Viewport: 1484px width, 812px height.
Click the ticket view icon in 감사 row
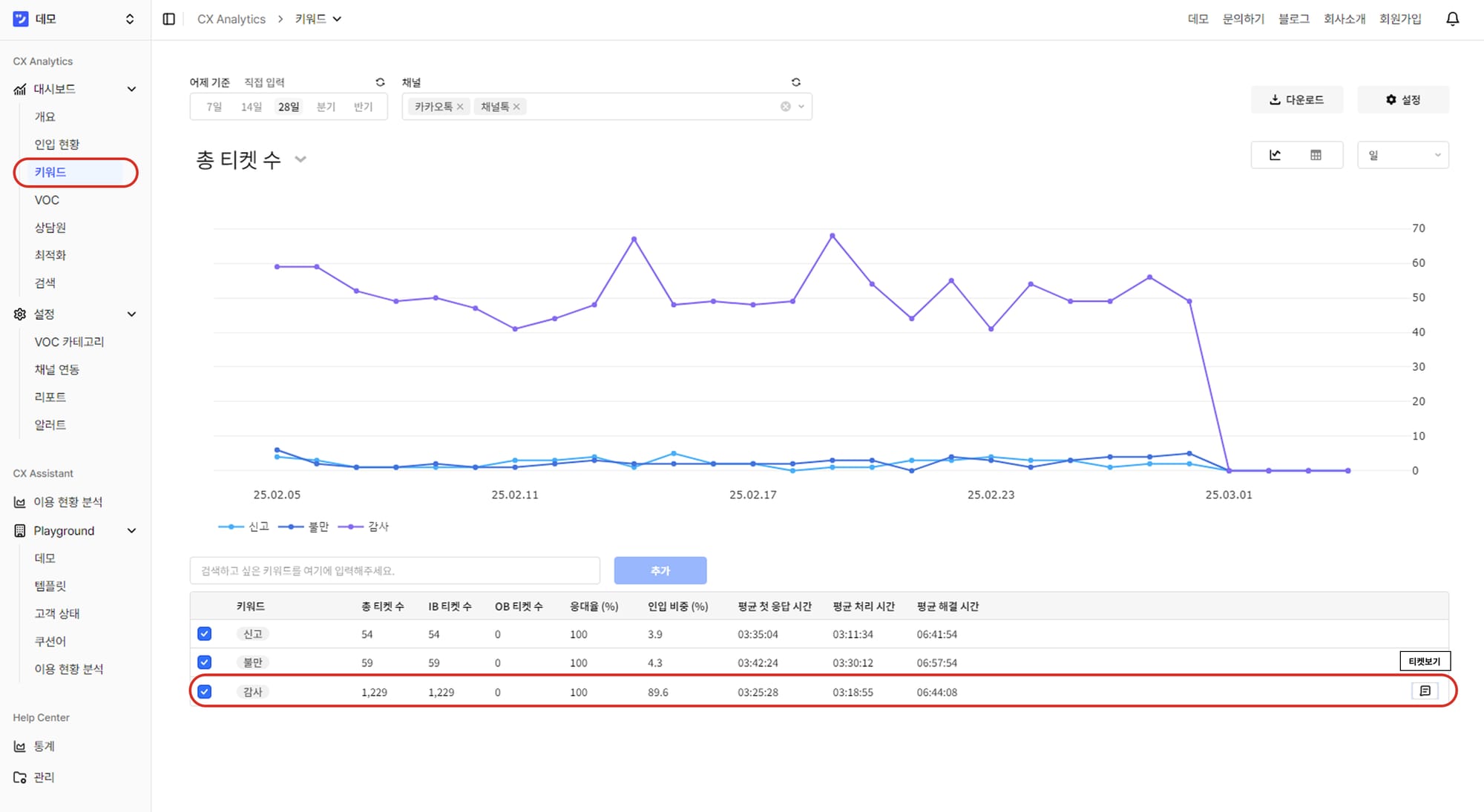tap(1425, 691)
